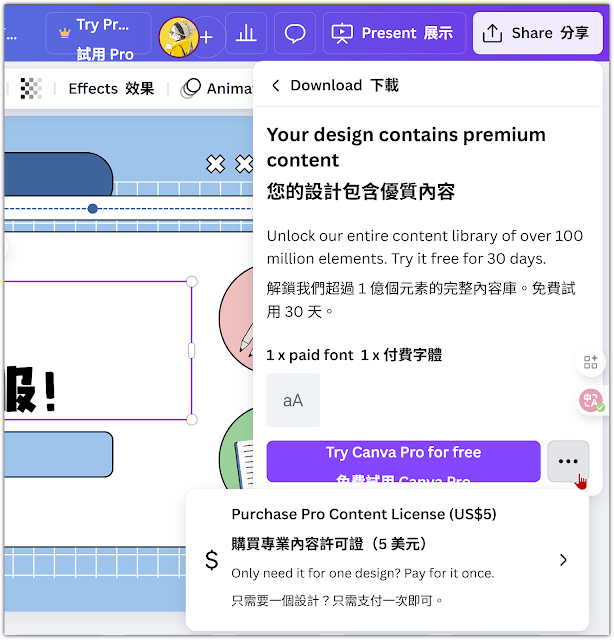Screen dimensions: 614x640
Task: Click the top-right text box handle
Action: tap(191, 282)
